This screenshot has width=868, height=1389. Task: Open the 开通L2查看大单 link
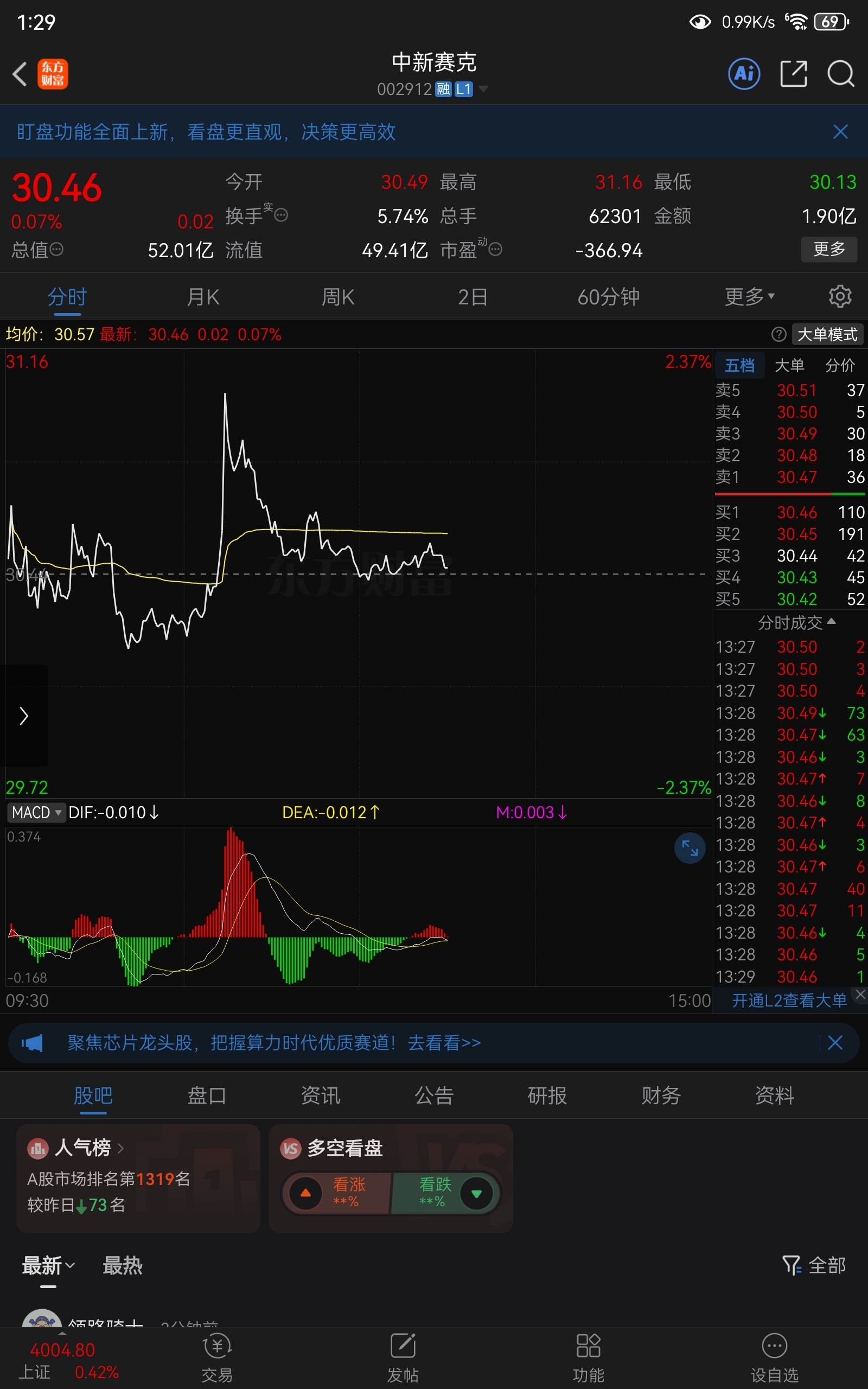point(789,1001)
